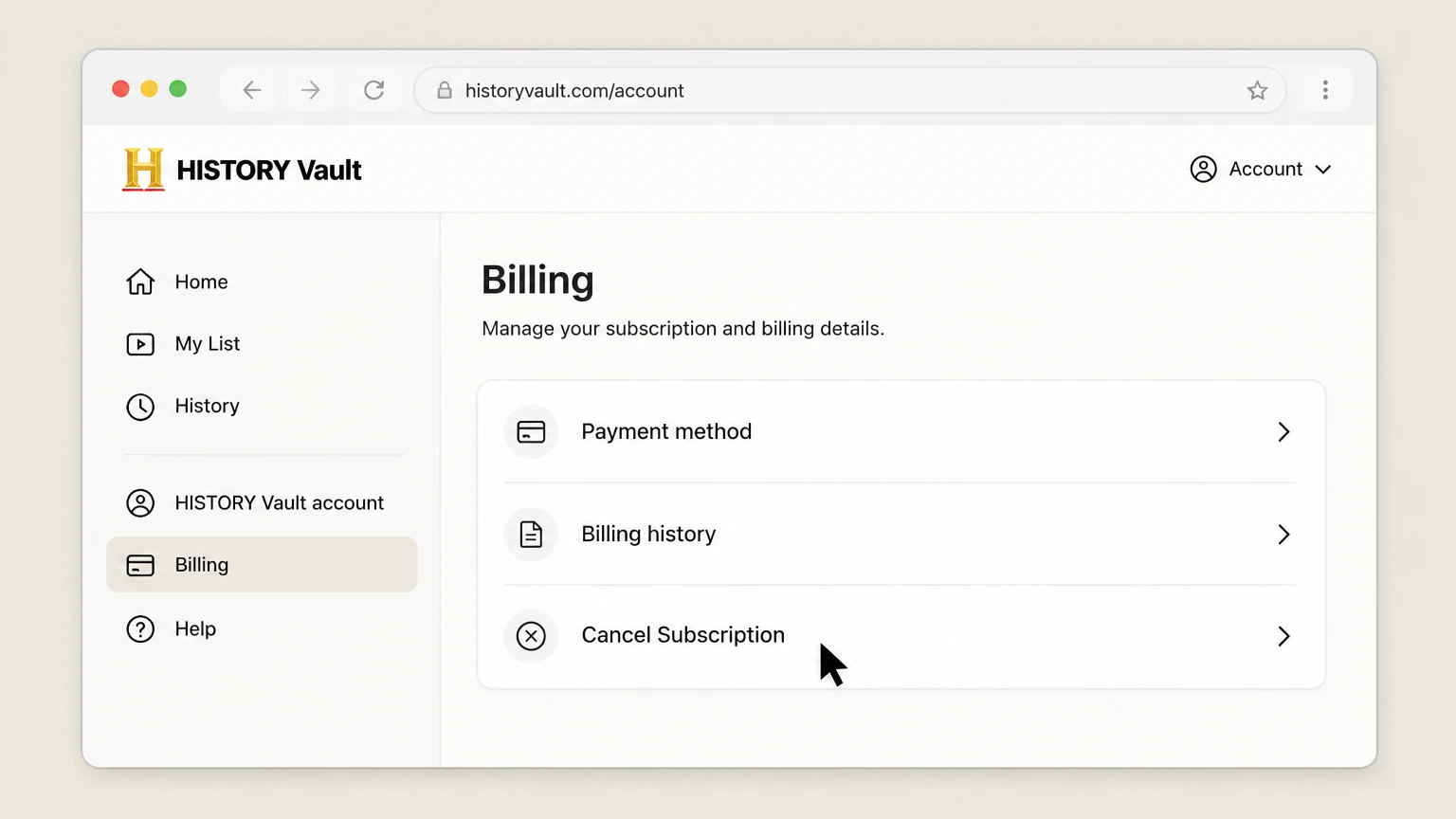
Task: Click the Payment method credit card icon
Action: click(531, 432)
